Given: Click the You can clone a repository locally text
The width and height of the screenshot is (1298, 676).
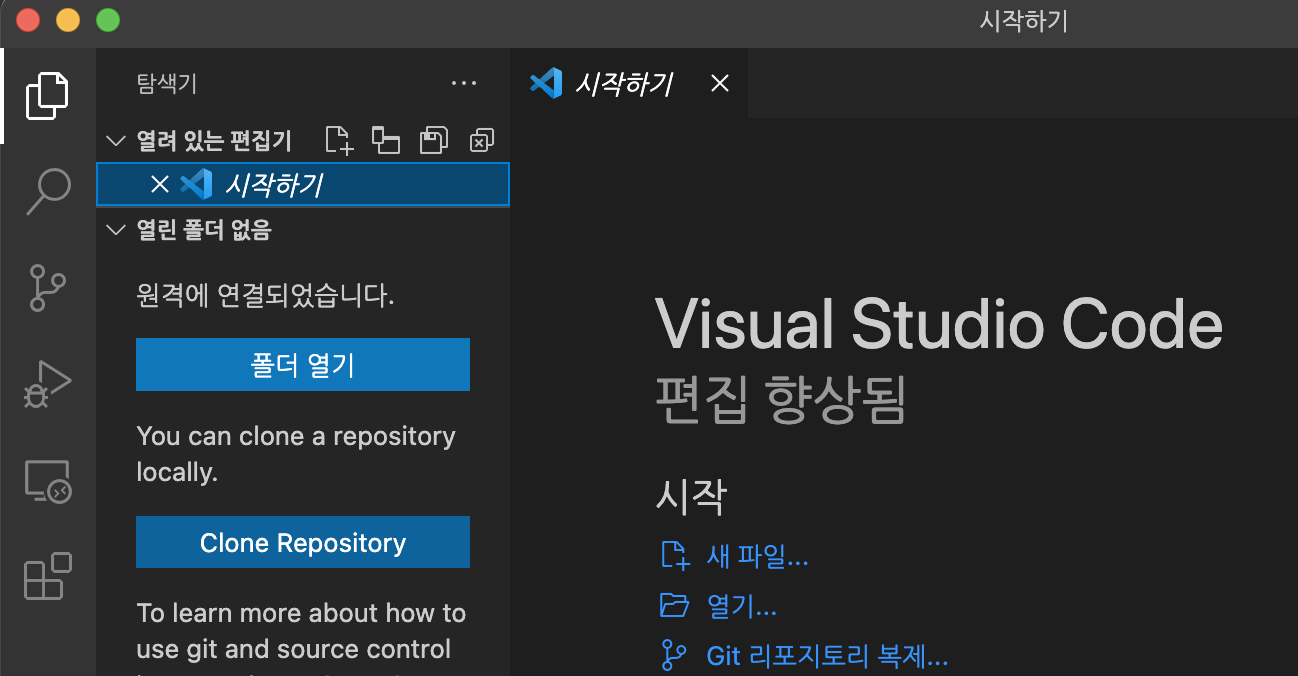Looking at the screenshot, I should 296,454.
